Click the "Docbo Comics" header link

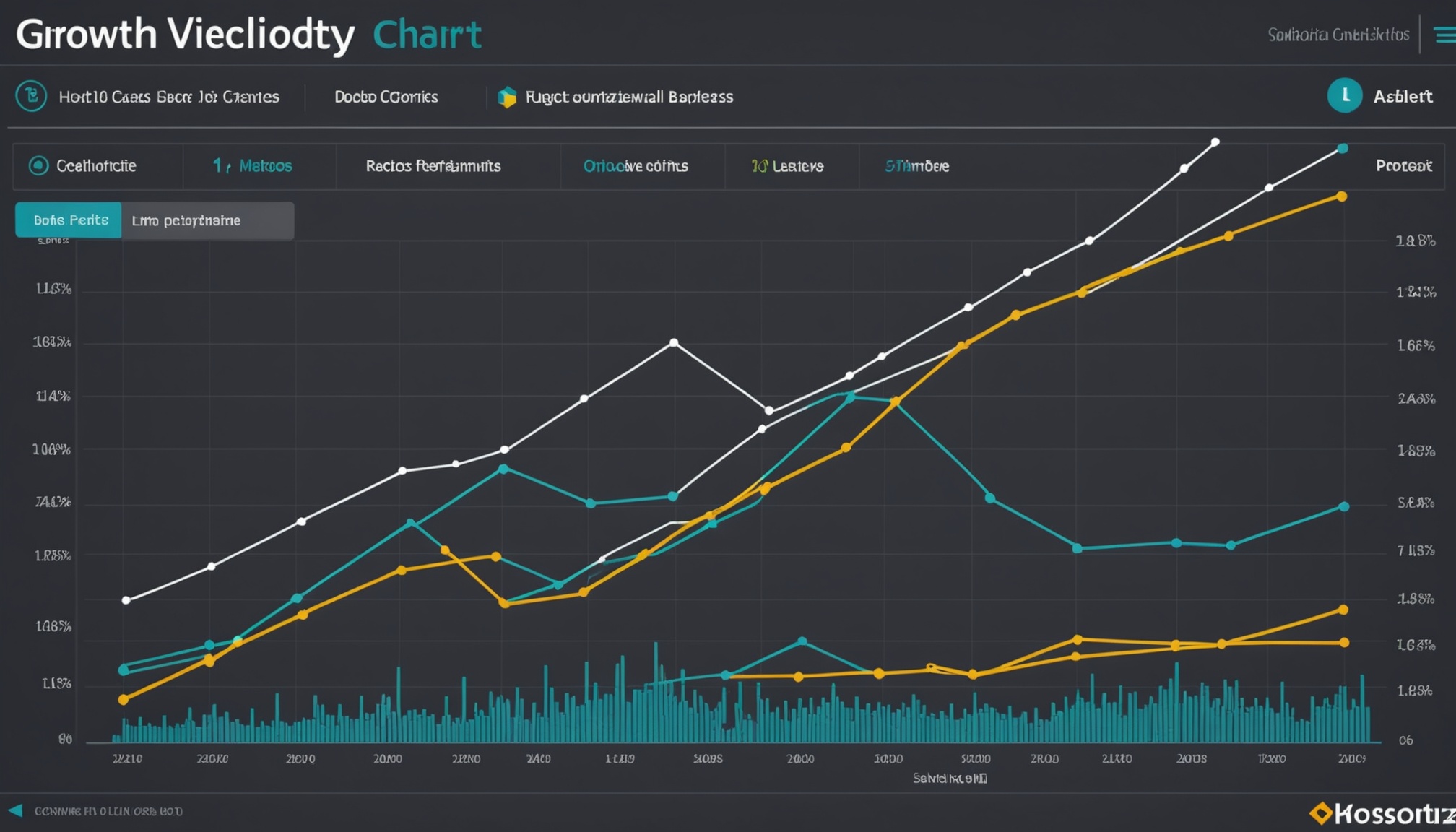pyautogui.click(x=386, y=96)
